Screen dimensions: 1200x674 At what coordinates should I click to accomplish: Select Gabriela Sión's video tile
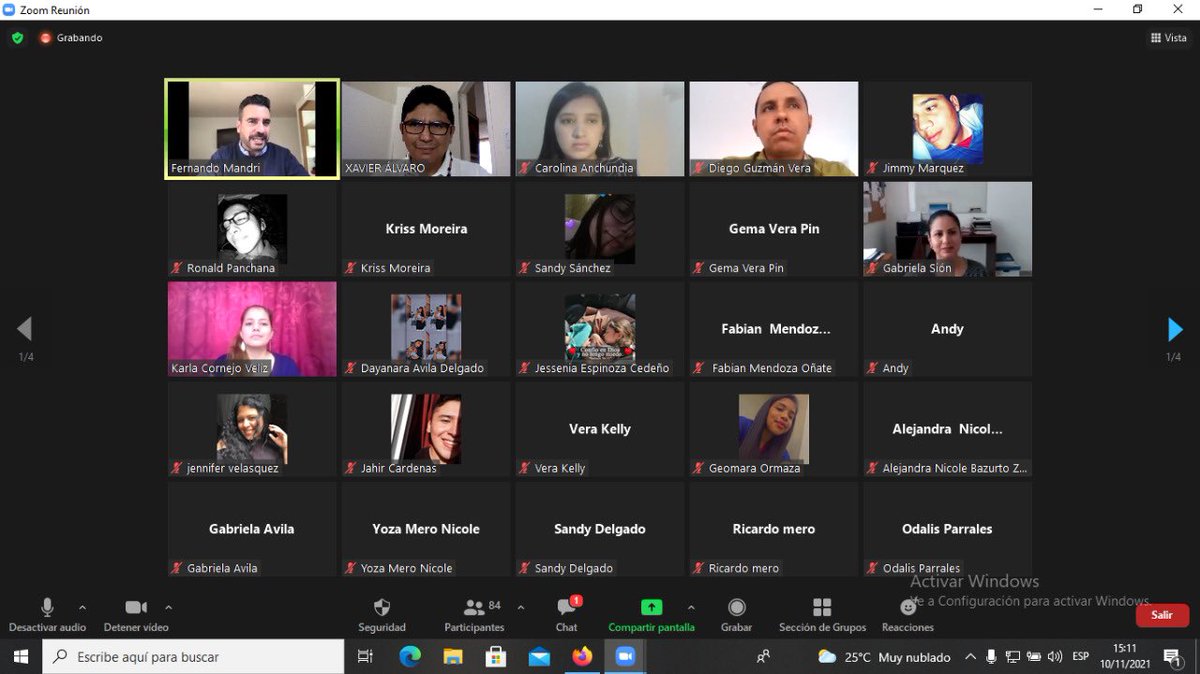(948, 229)
